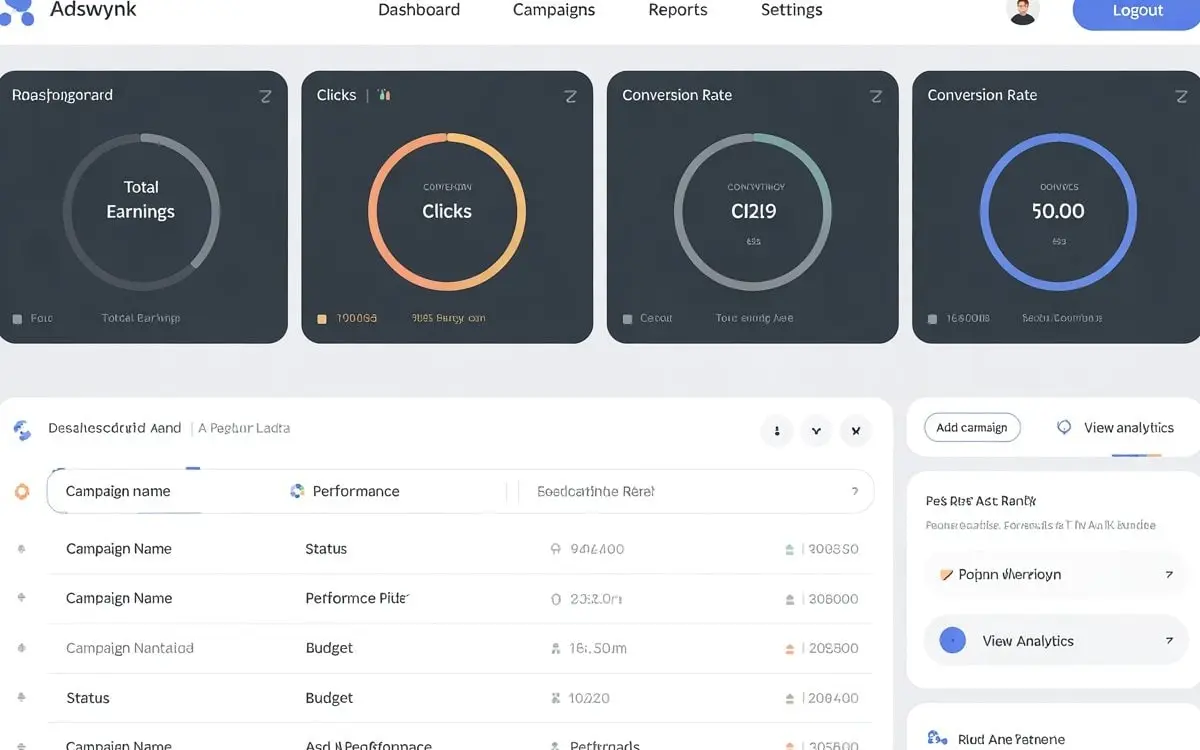
Task: Click the Adswynk logo icon
Action: tap(17, 11)
